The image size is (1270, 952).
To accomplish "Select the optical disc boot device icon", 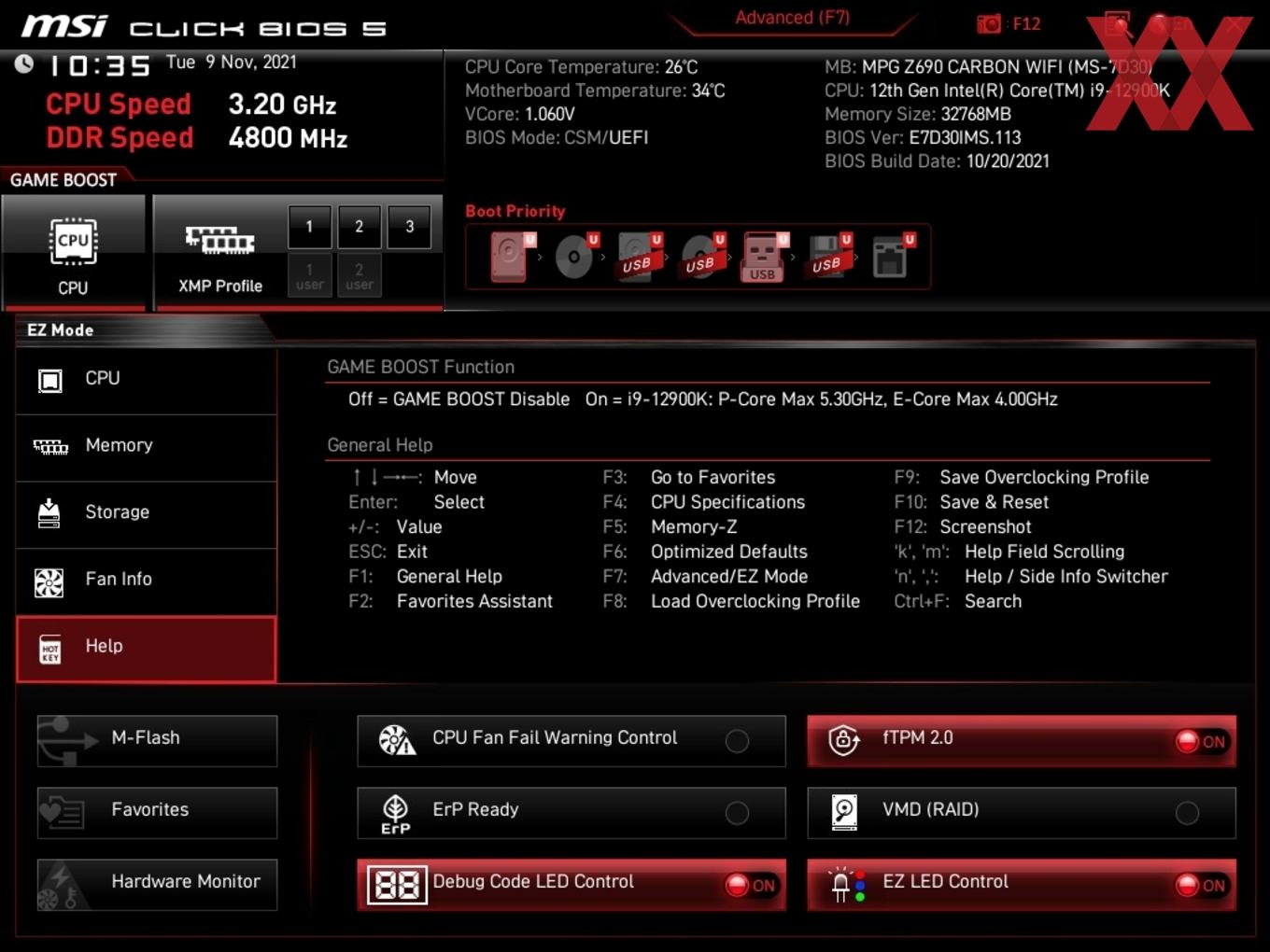I will tap(575, 256).
